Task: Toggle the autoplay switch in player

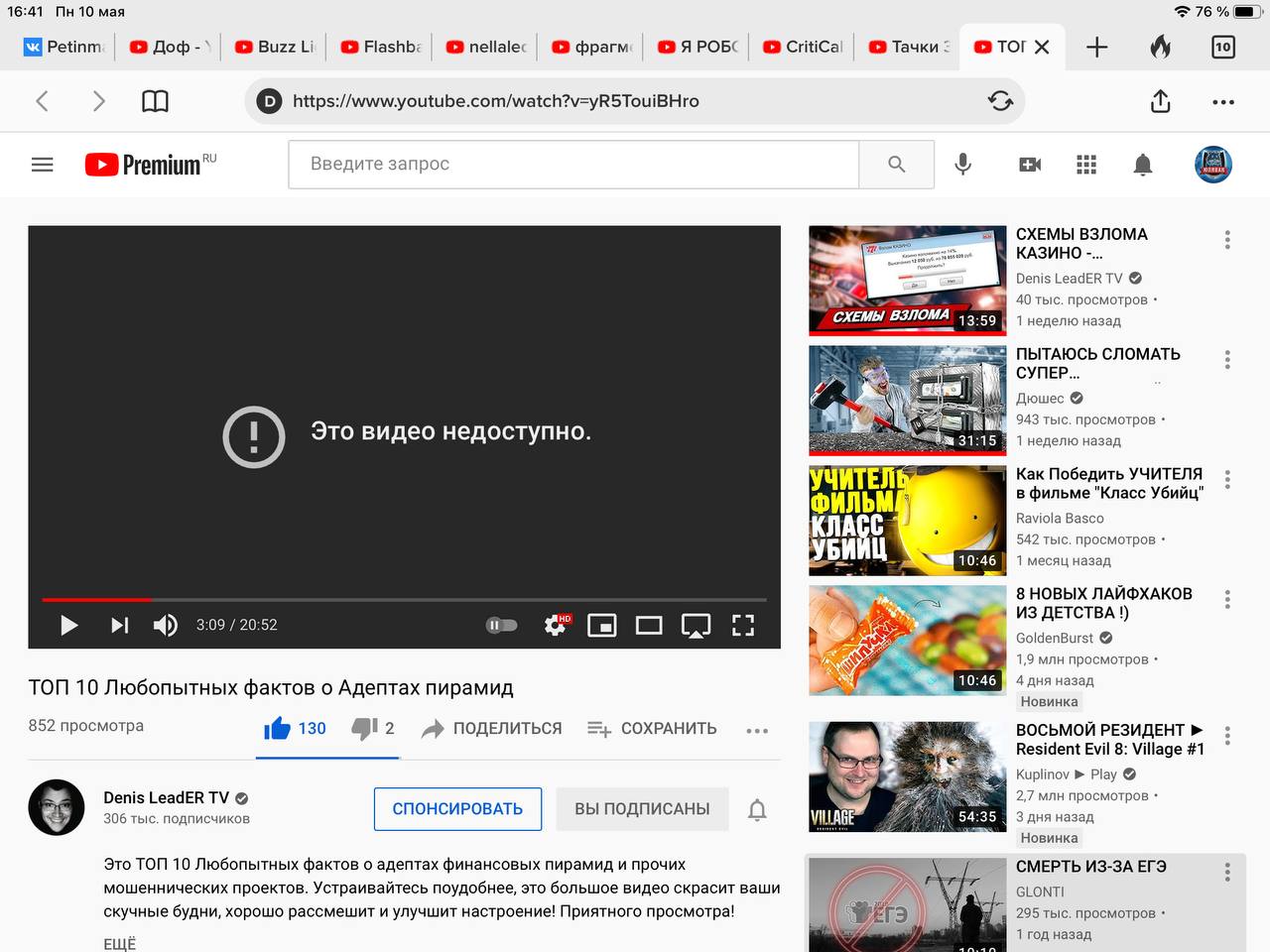Action: (502, 625)
